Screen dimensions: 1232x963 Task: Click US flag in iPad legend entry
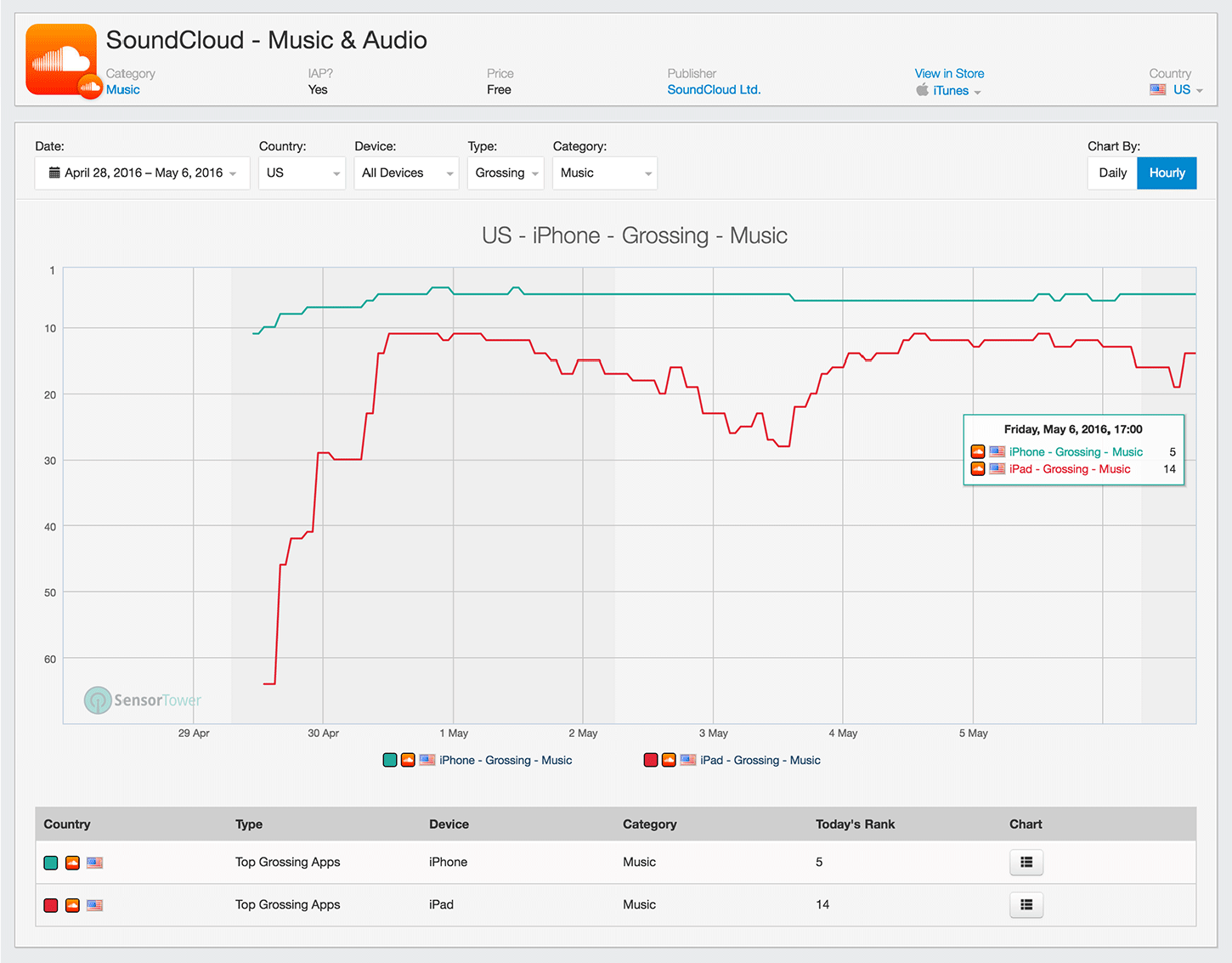point(688,760)
